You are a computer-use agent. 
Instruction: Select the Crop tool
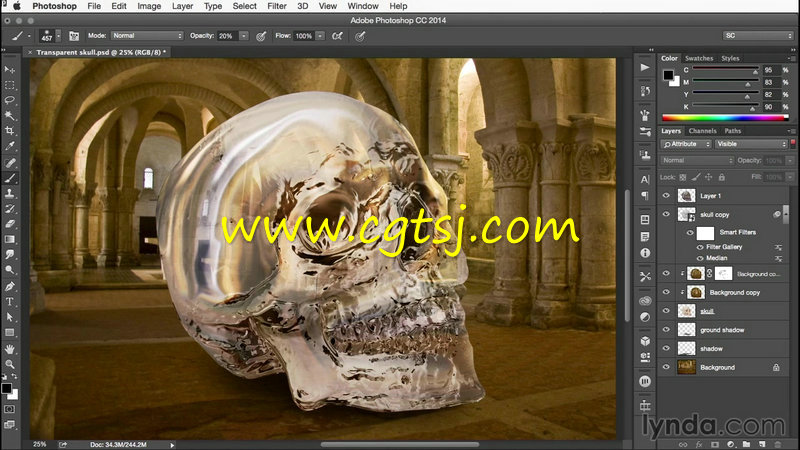pos(10,131)
